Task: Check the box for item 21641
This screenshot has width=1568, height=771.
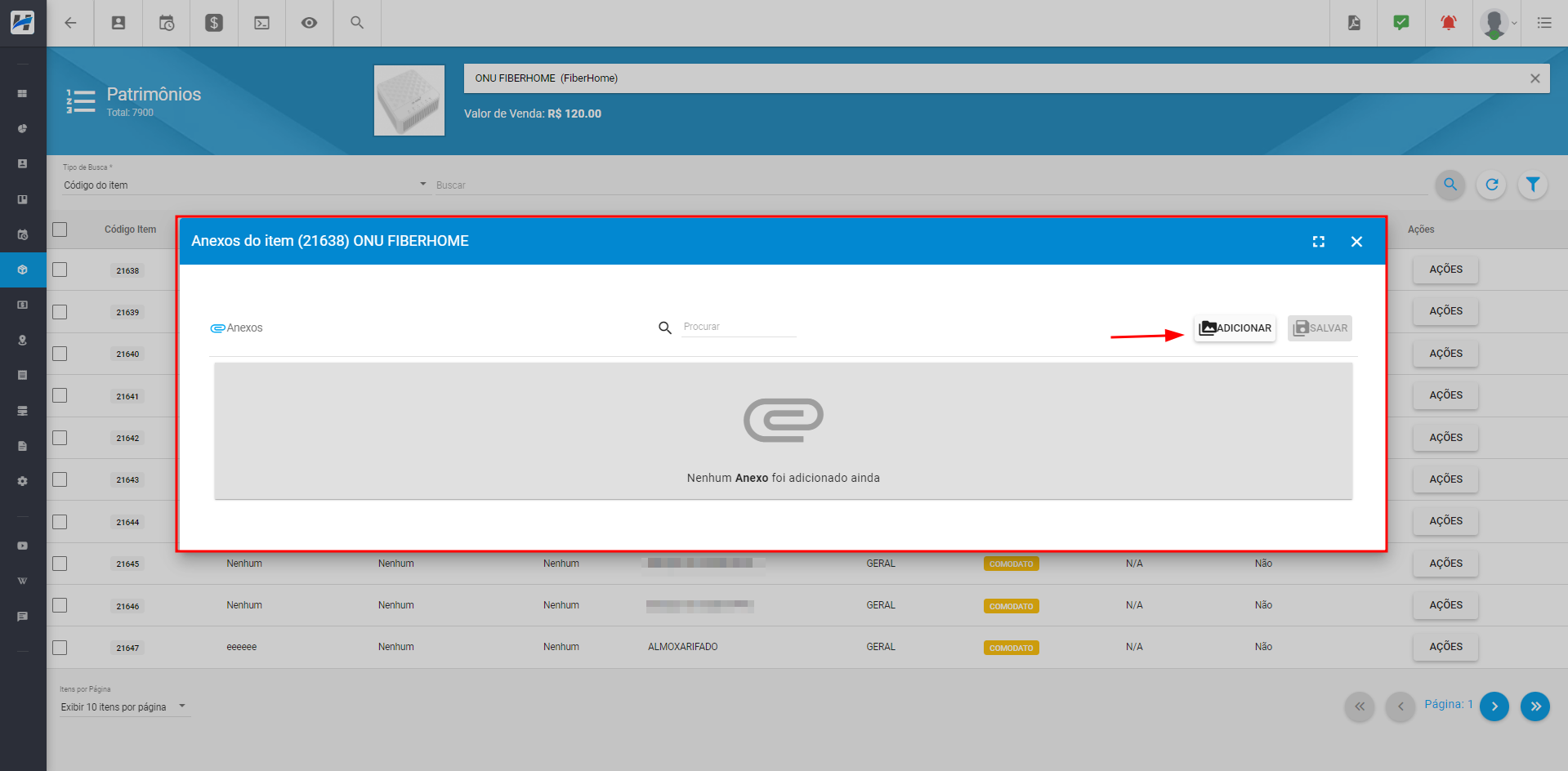Action: tap(60, 395)
